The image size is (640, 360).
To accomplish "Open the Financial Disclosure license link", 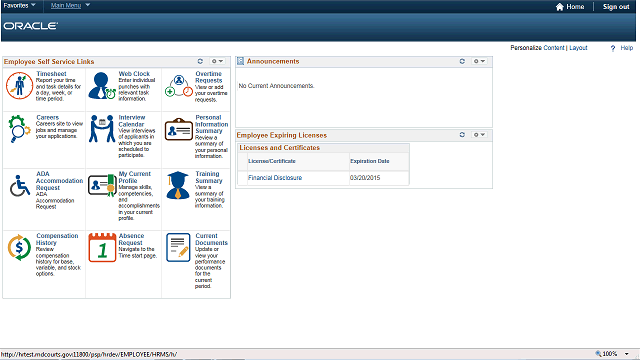I will tap(275, 178).
